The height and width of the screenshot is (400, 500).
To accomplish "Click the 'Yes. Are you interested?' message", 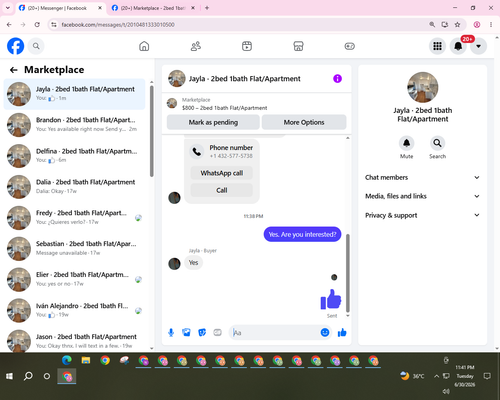I will click(302, 234).
